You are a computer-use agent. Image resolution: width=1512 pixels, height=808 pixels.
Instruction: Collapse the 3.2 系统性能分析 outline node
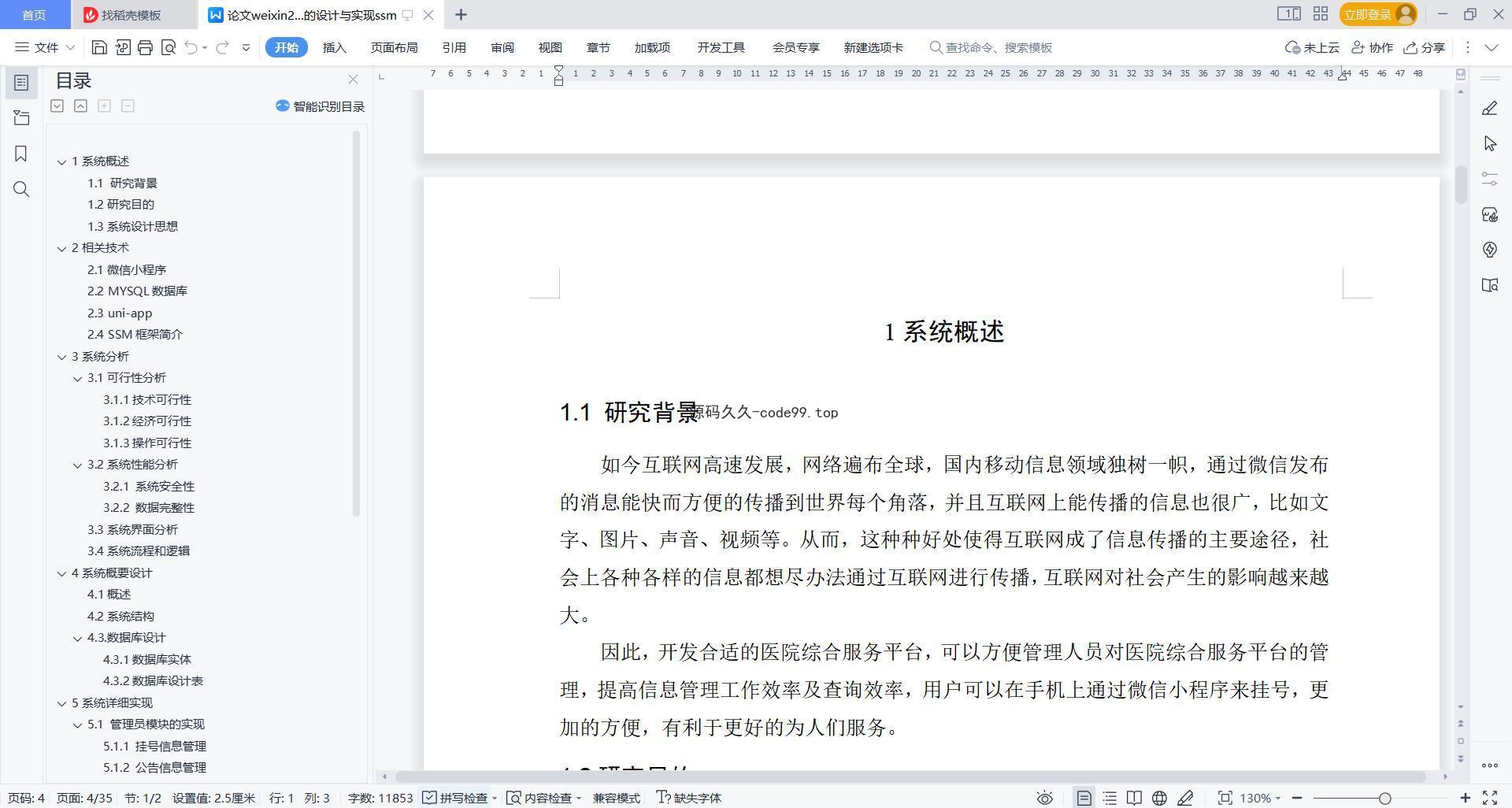[77, 465]
